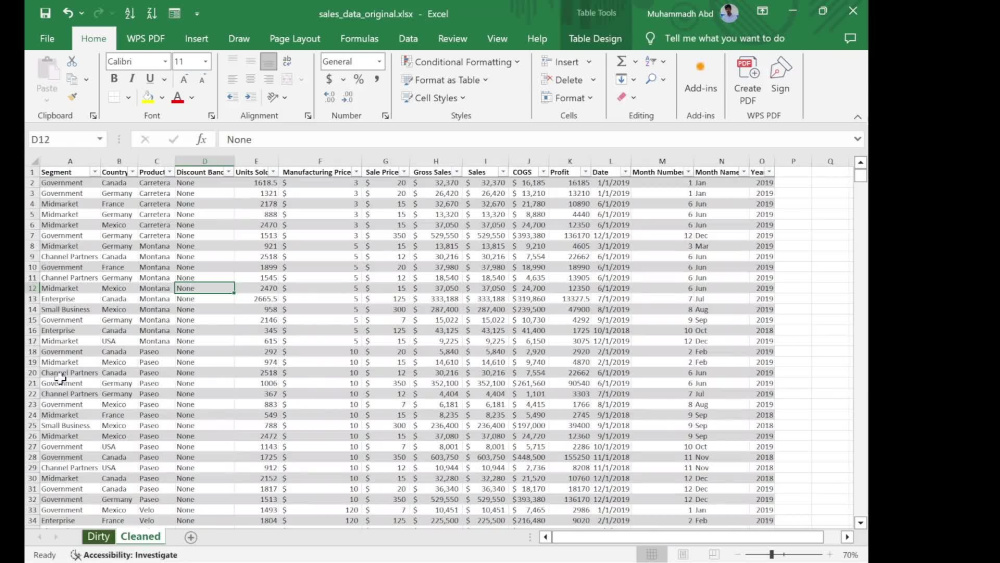This screenshot has height=563, width=1000.
Task: Apply percent style
Action: coord(358,79)
